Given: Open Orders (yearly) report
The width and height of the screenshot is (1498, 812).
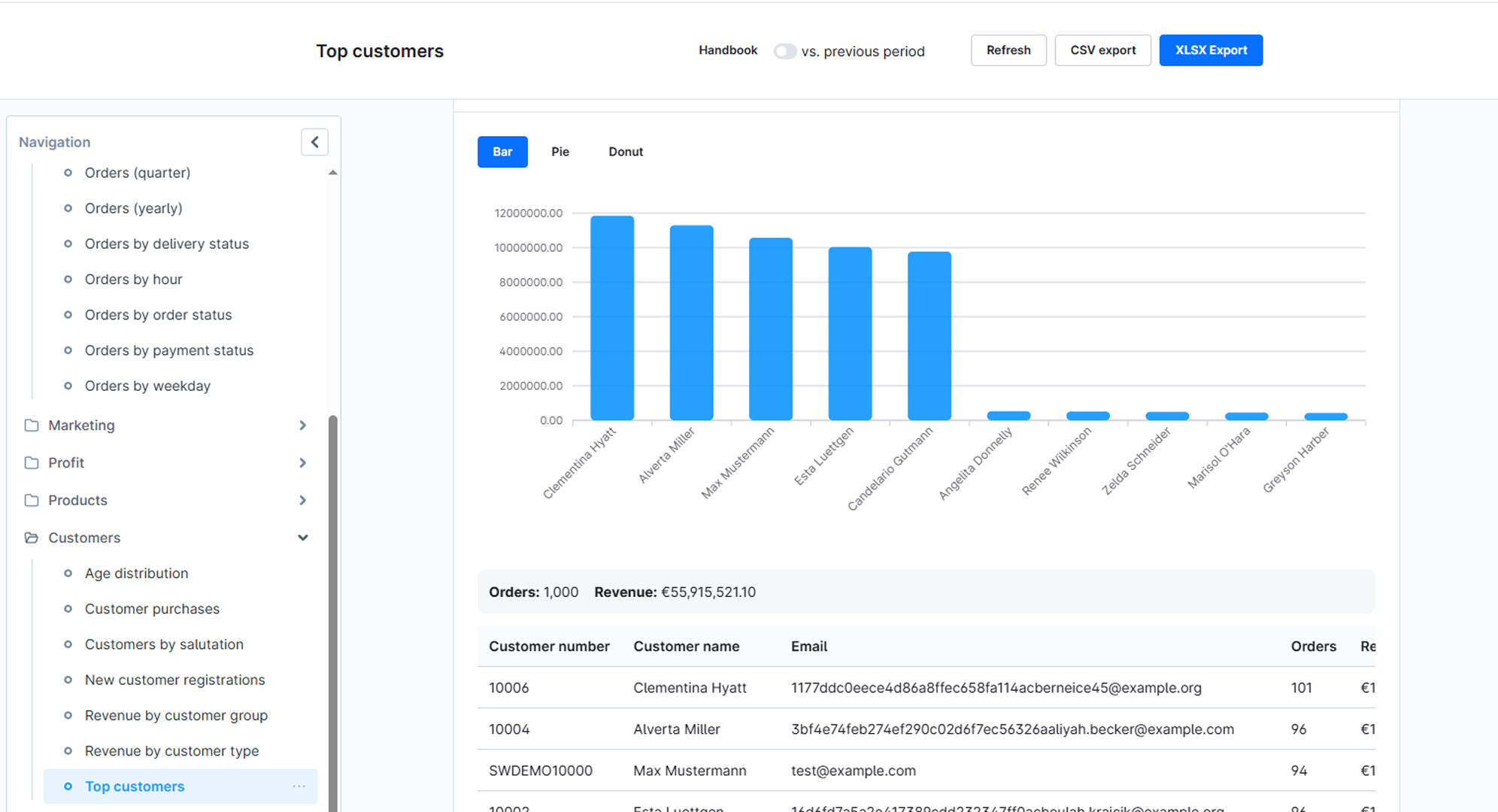Looking at the screenshot, I should 133,208.
